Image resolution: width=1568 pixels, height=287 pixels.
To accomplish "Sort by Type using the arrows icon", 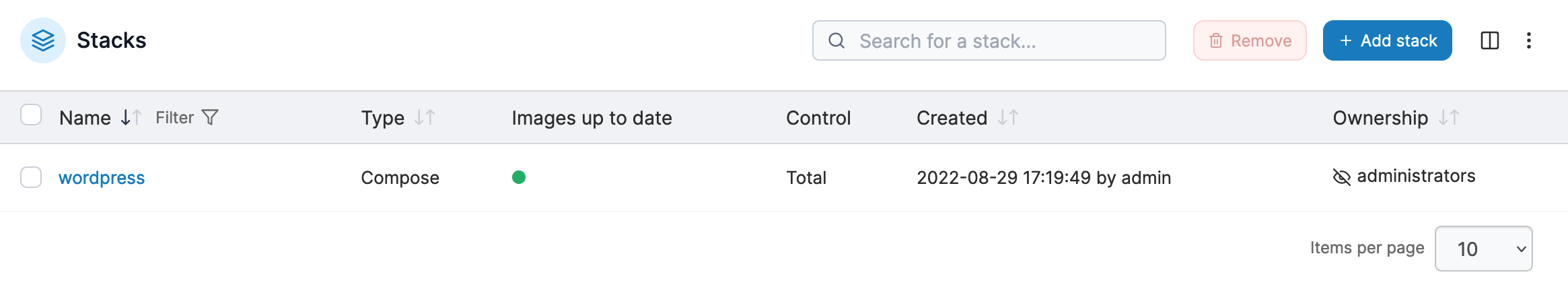I will [x=425, y=118].
